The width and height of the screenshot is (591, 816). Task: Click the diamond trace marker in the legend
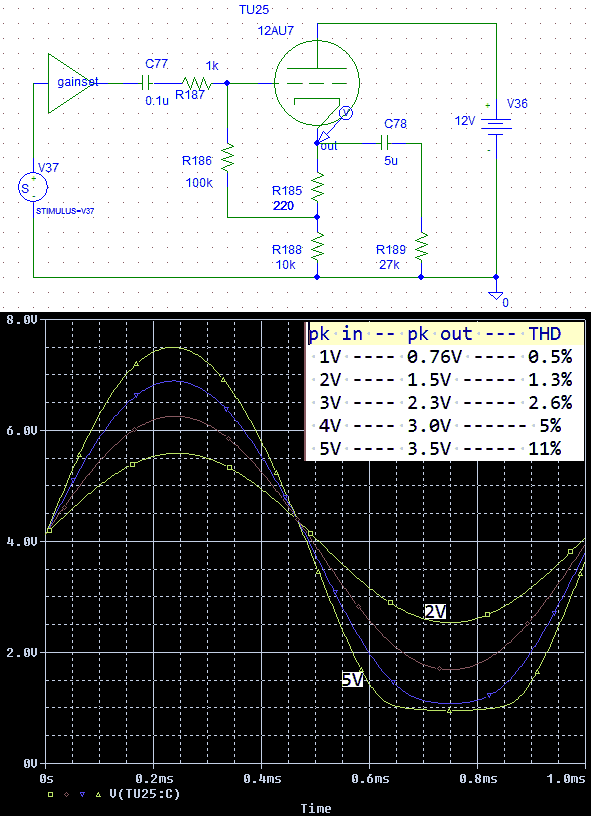67,795
